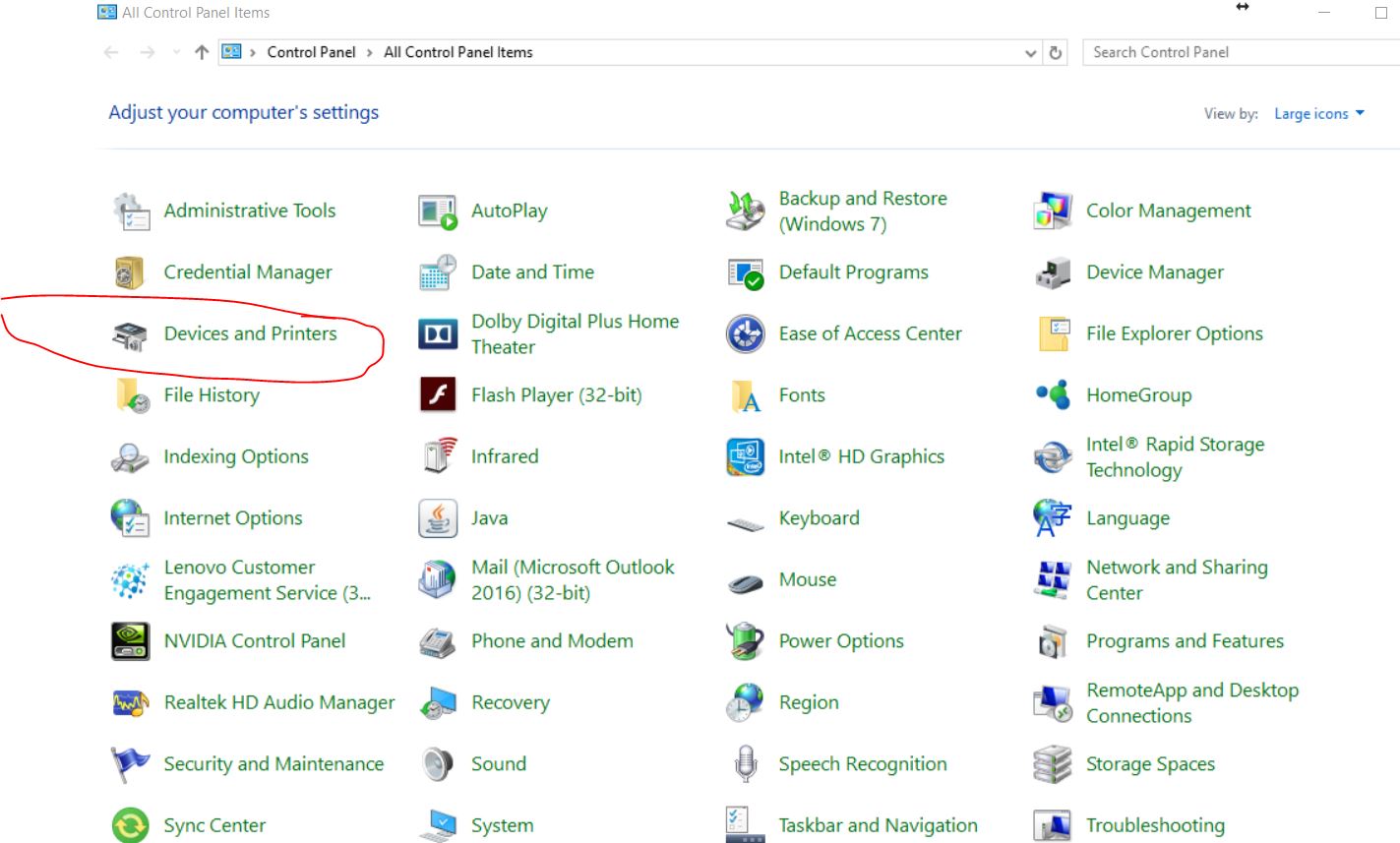Open the recent locations dropdown arrow

pyautogui.click(x=176, y=52)
